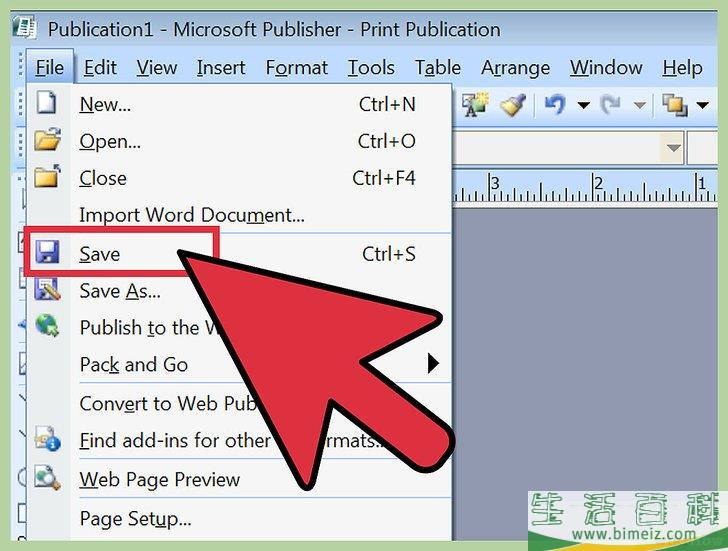Click the Close folder icon

48,176
